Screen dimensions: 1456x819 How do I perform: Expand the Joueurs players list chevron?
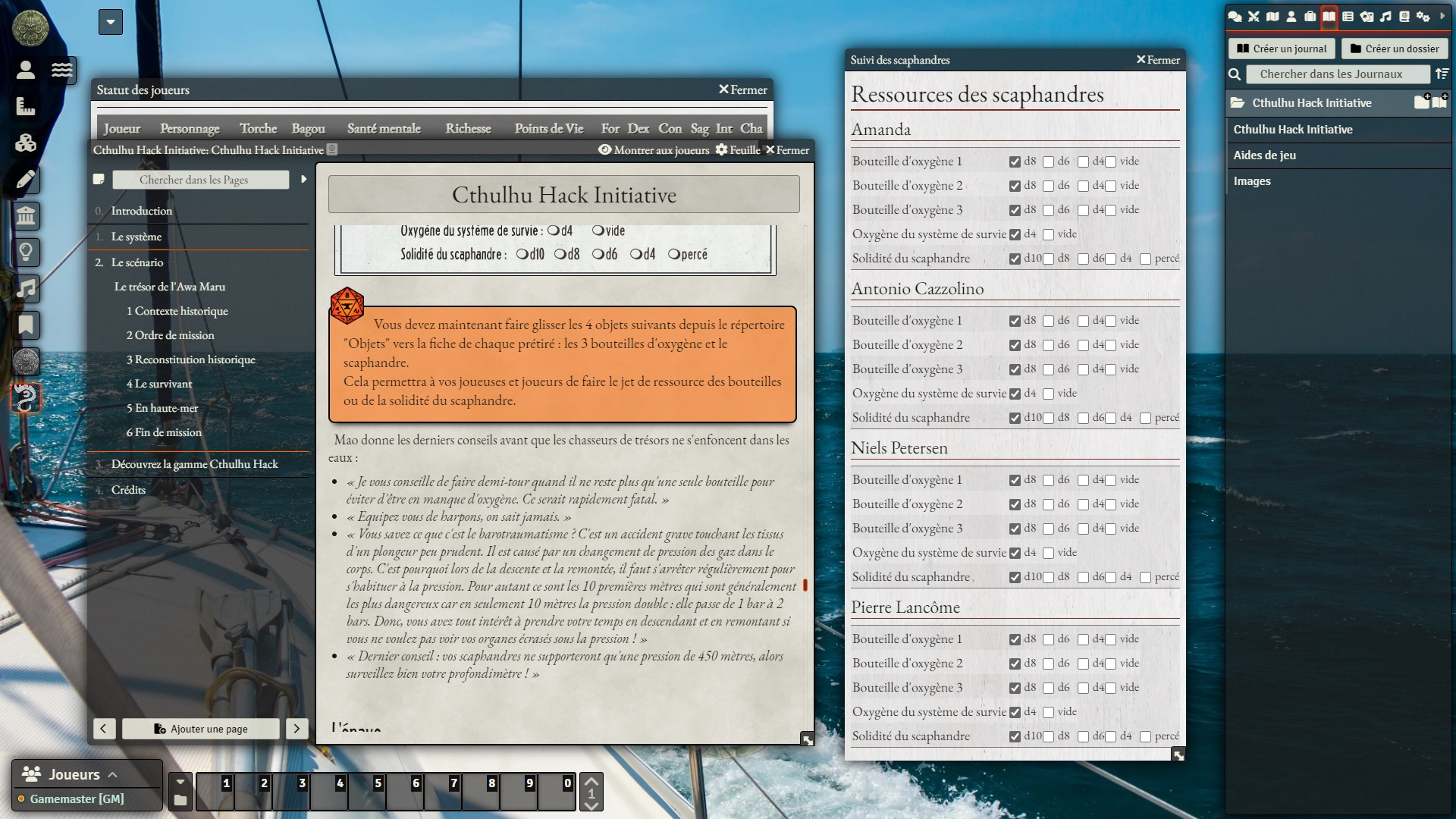[x=113, y=774]
